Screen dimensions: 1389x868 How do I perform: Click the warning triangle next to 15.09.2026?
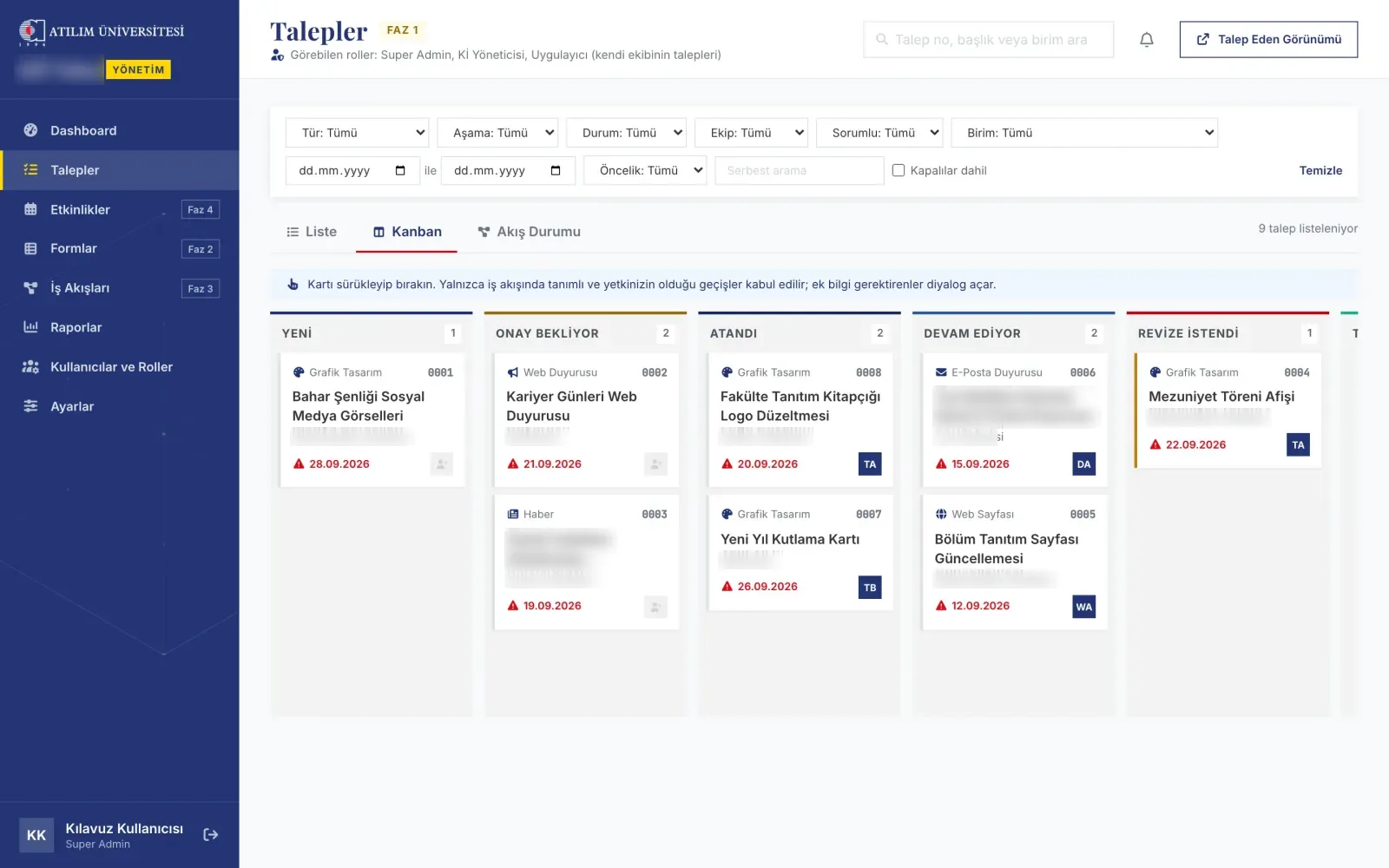941,464
